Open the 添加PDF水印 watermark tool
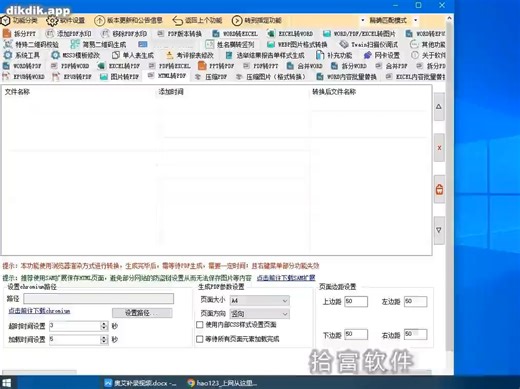 coord(69,34)
